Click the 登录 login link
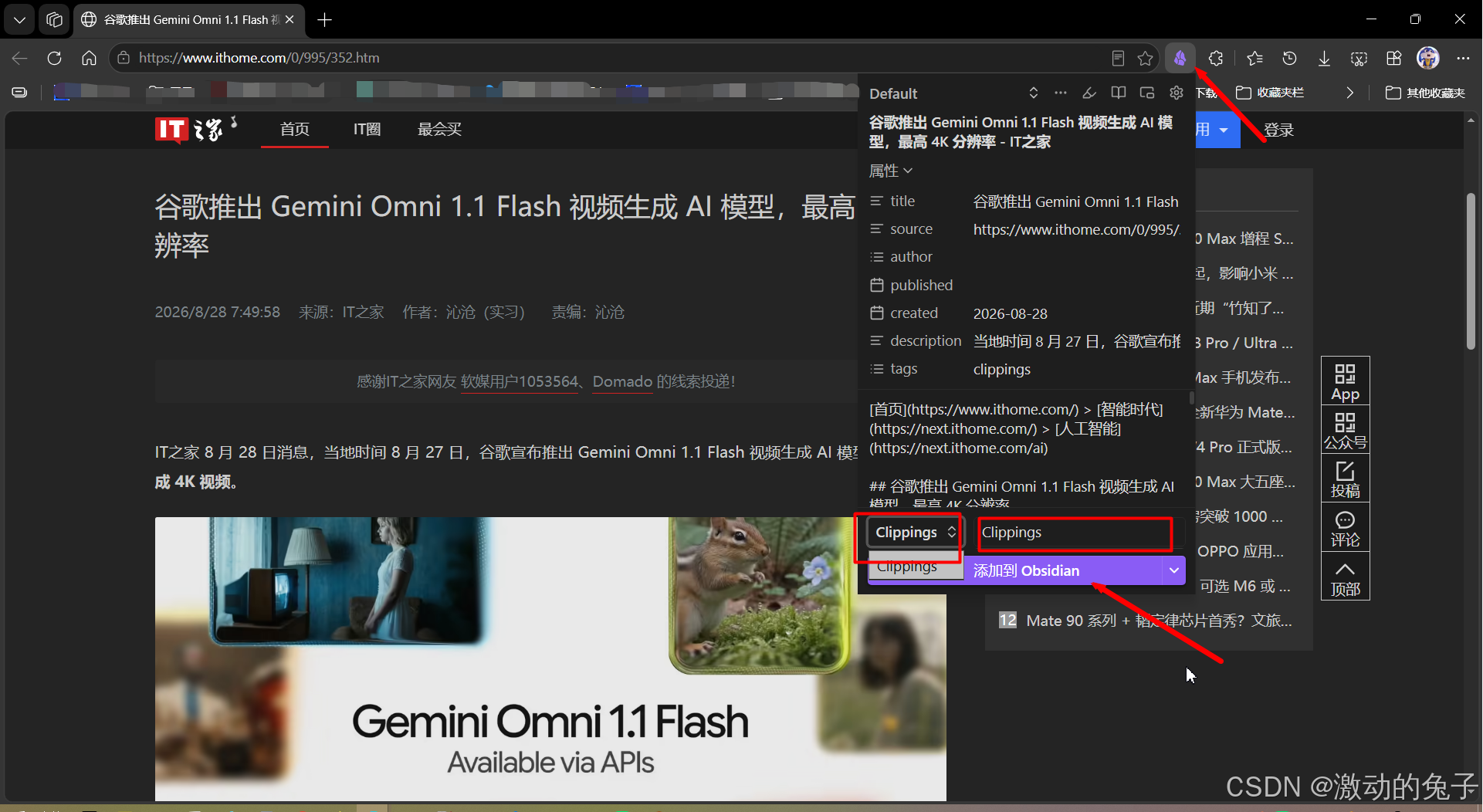Viewport: 1483px width, 812px height. click(1278, 130)
